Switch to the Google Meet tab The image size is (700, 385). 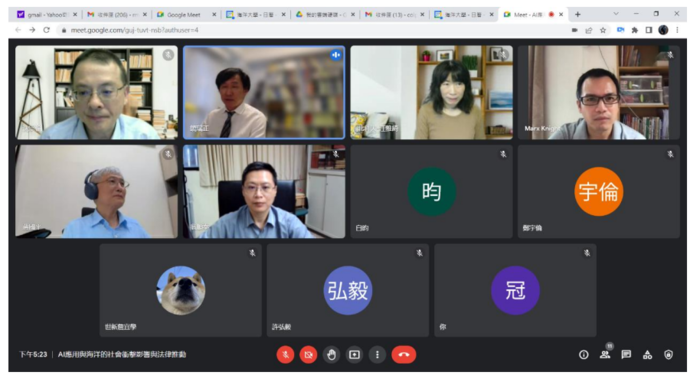tap(185, 15)
